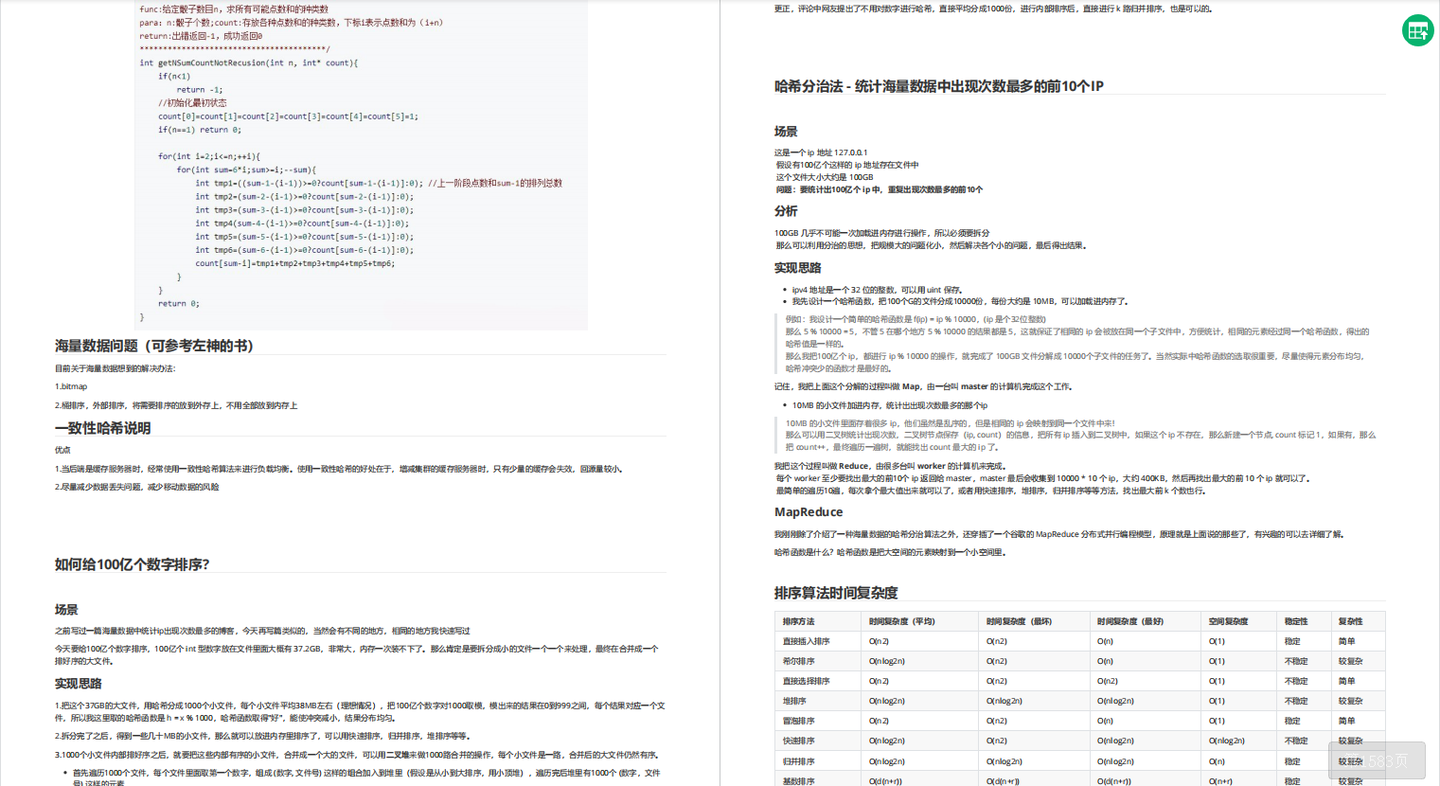The height and width of the screenshot is (786, 1440).
Task: Click the '希尔排序' table row name
Action: click(x=799, y=661)
